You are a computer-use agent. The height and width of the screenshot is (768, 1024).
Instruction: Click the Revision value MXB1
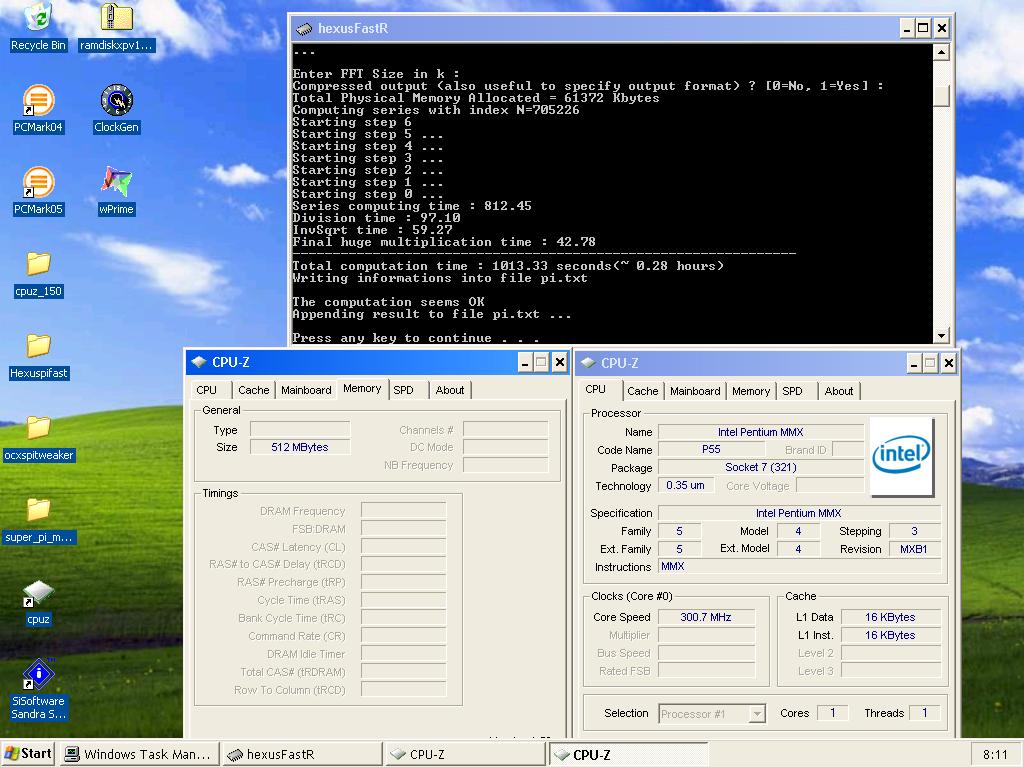click(x=914, y=549)
